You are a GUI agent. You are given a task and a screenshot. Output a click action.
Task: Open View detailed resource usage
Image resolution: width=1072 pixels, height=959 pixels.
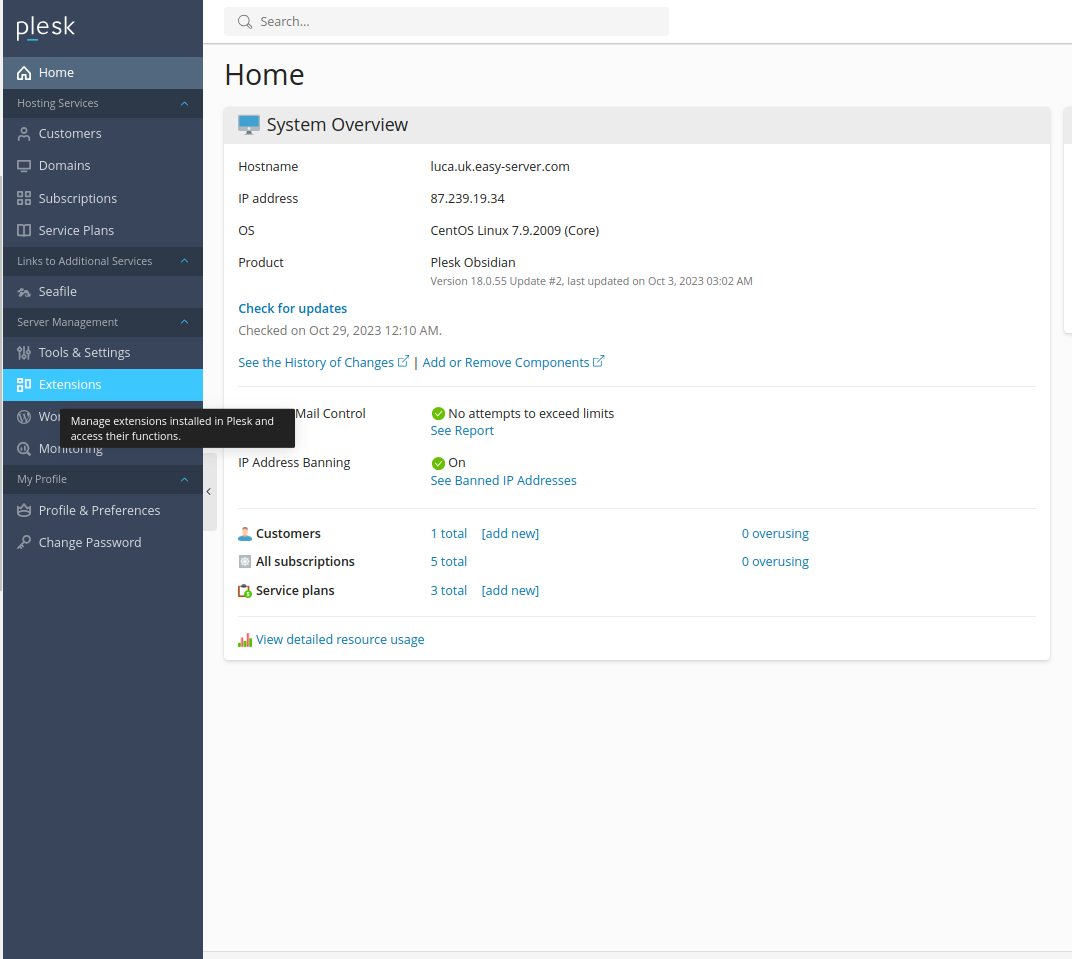(340, 640)
